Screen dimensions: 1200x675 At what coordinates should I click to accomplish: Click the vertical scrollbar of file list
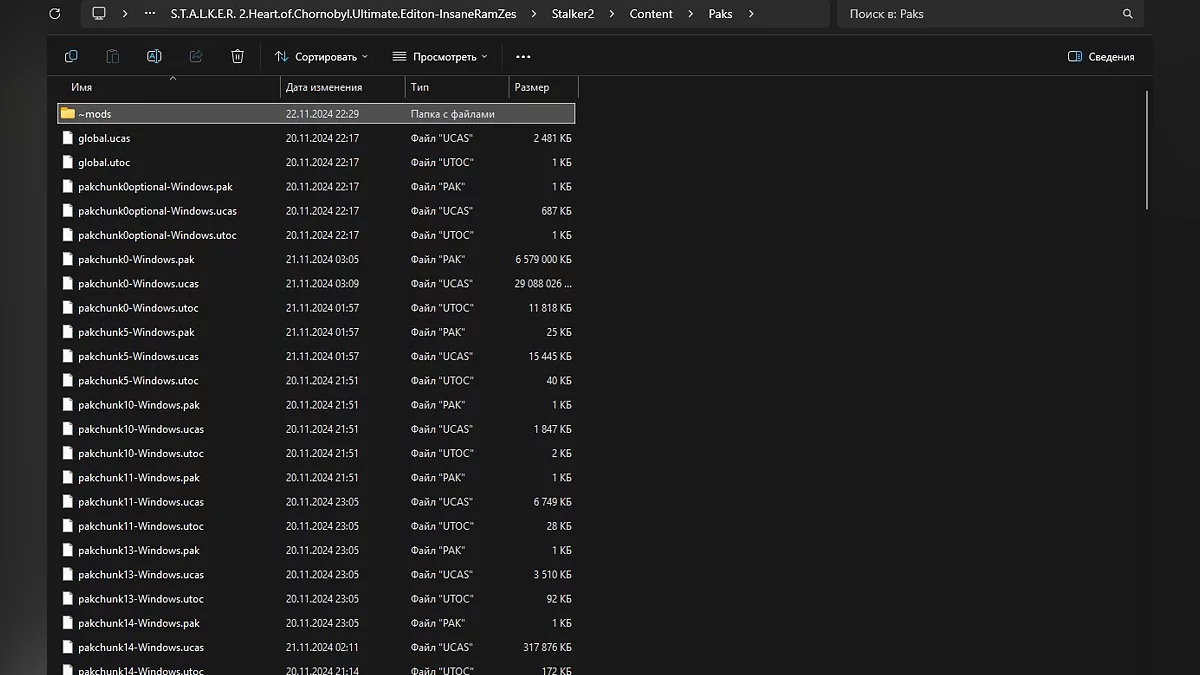(1147, 150)
